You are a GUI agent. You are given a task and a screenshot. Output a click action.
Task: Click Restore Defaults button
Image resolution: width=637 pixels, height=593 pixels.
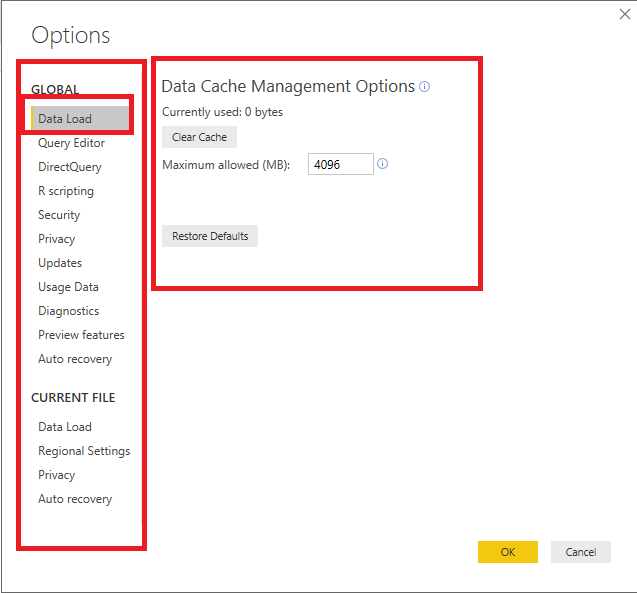210,236
